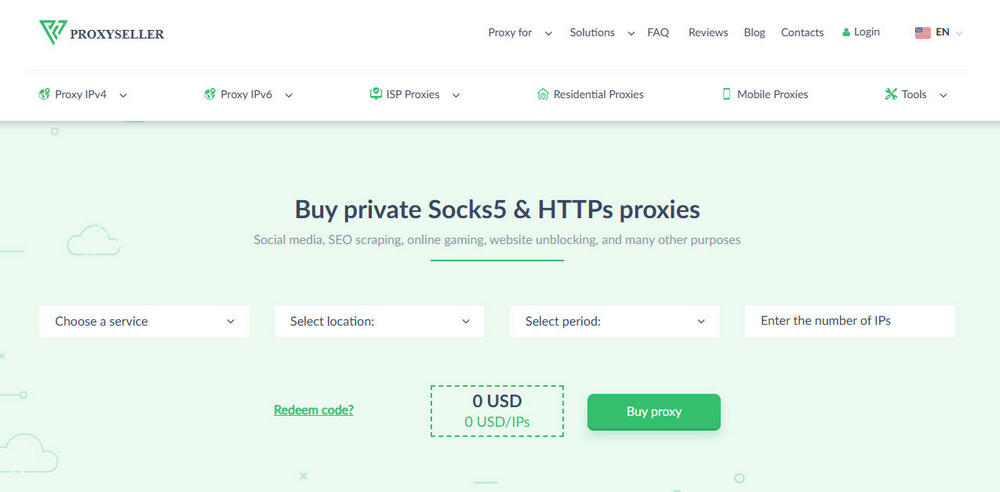The height and width of the screenshot is (492, 1000).
Task: Click the Login user icon
Action: (846, 33)
